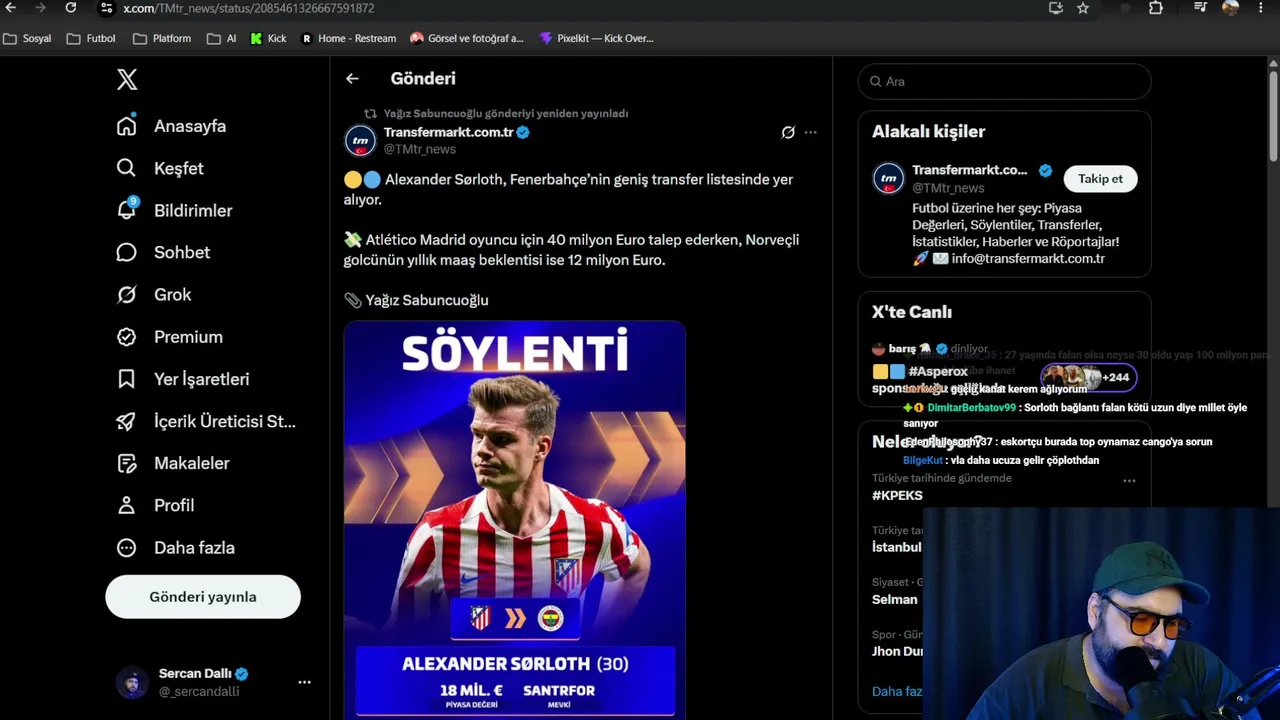The height and width of the screenshot is (720, 1280).
Task: Focus the Ara search field
Action: pos(1004,81)
